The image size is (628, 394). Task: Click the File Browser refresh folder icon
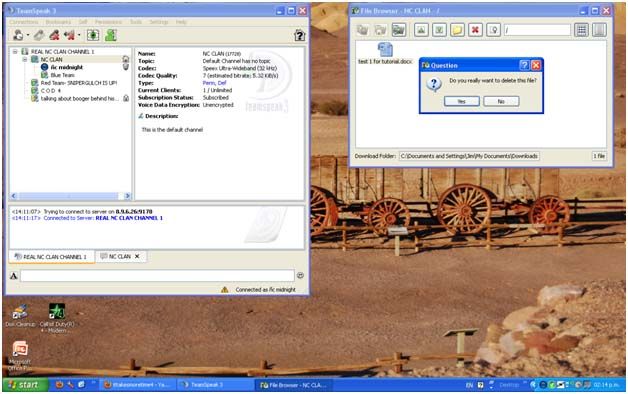coord(399,30)
